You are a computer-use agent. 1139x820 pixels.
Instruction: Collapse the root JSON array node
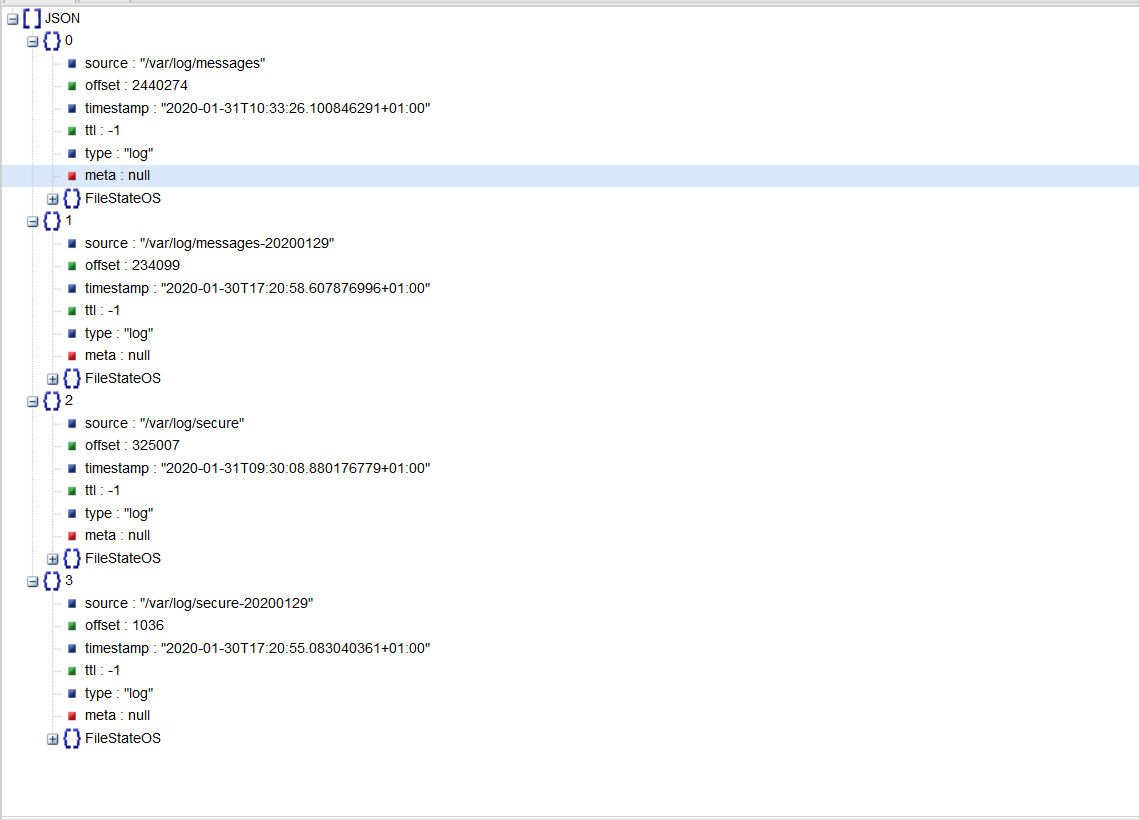click(x=12, y=18)
